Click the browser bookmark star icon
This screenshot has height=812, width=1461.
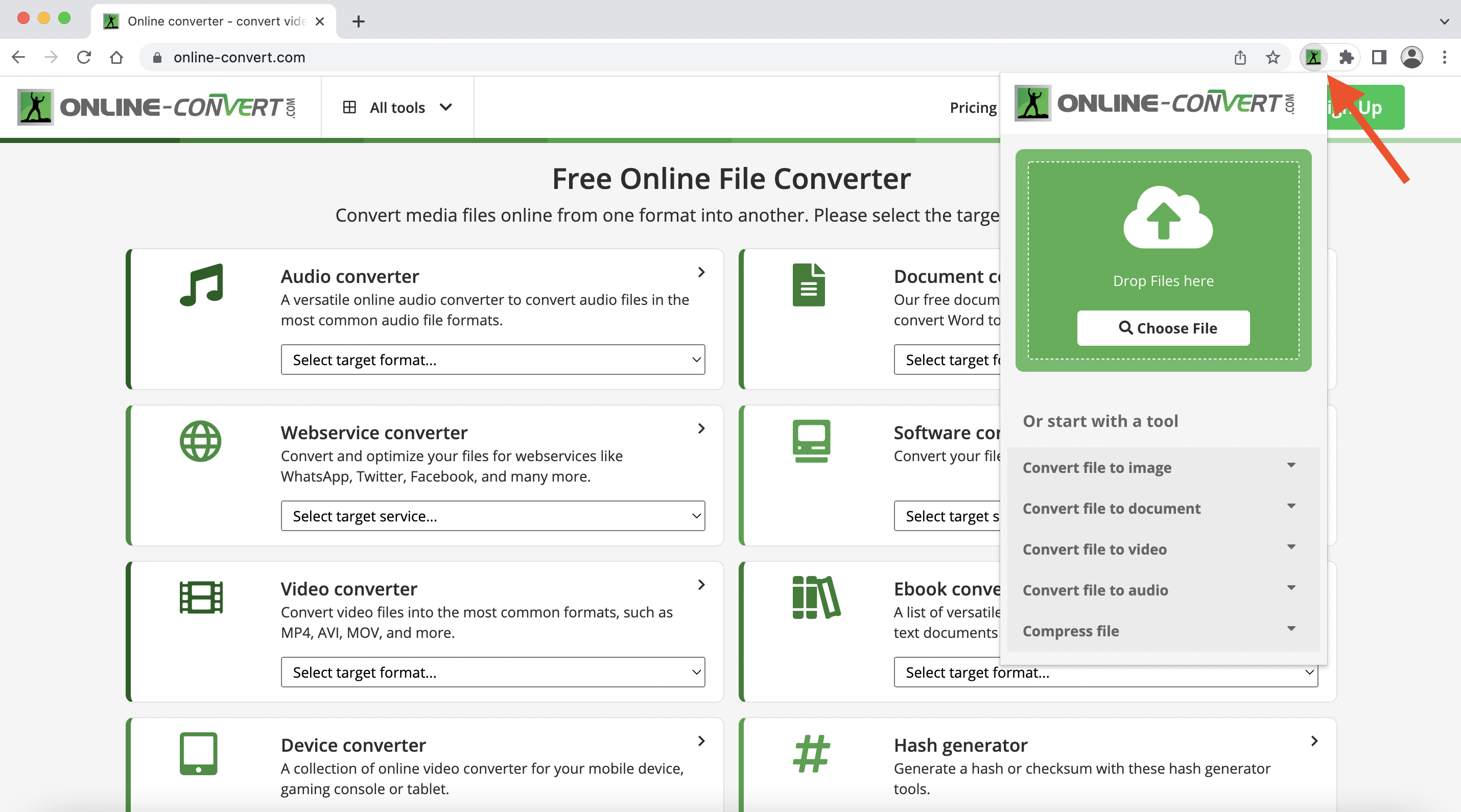click(x=1273, y=57)
